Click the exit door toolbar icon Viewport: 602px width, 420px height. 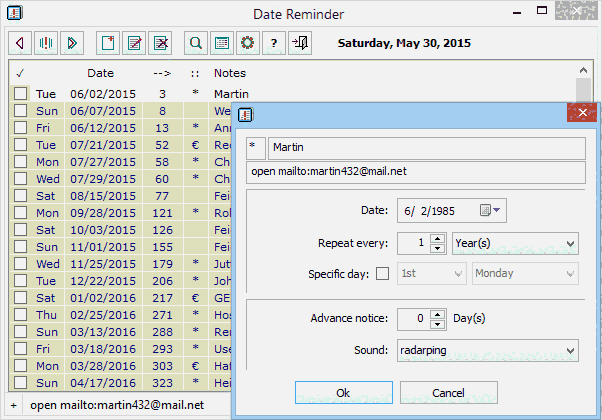(299, 43)
